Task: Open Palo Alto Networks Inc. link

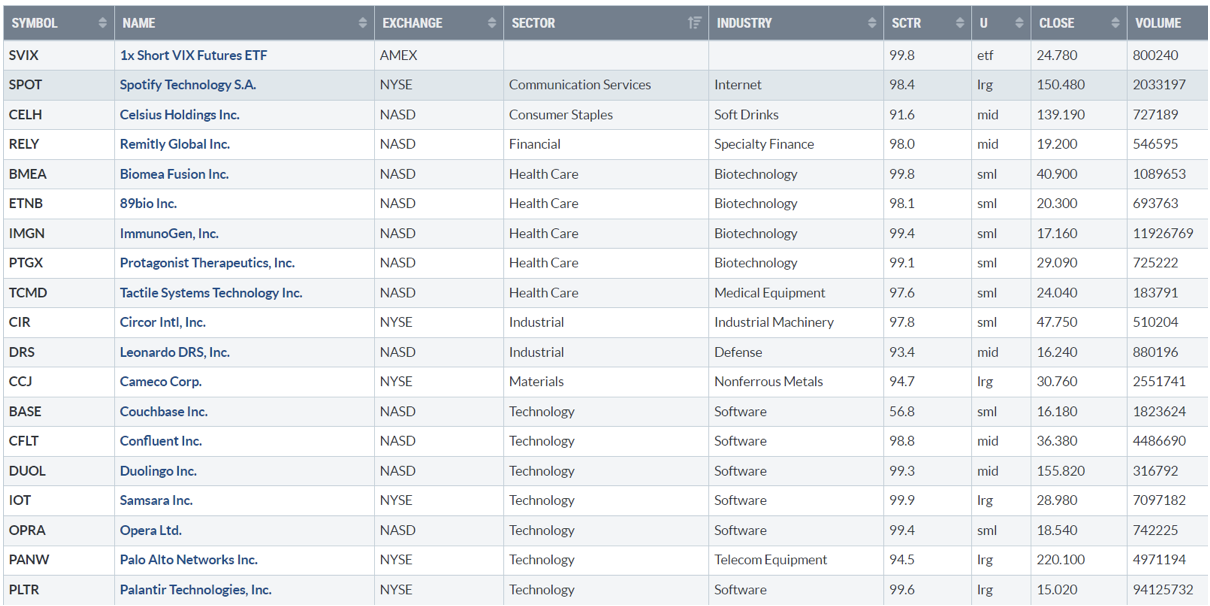Action: 188,560
